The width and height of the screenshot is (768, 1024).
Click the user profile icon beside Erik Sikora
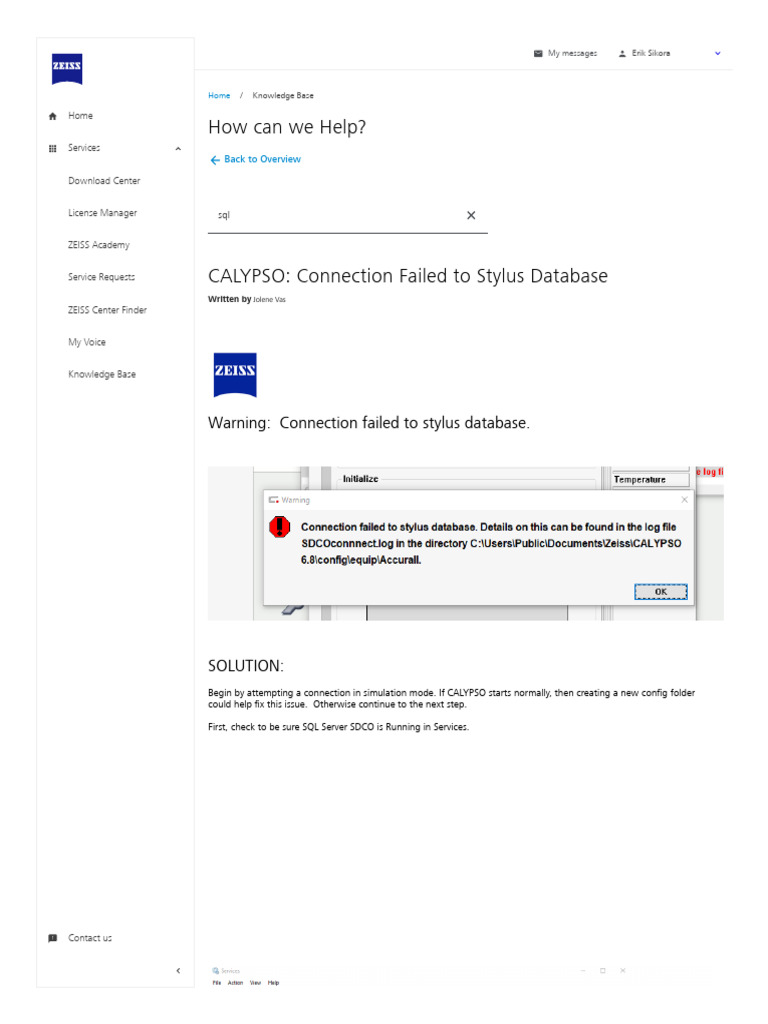pos(622,54)
